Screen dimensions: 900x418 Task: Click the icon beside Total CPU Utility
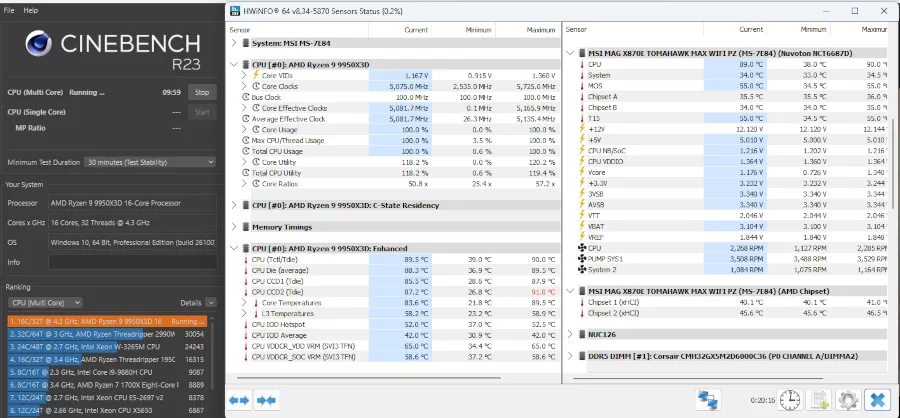point(246,173)
